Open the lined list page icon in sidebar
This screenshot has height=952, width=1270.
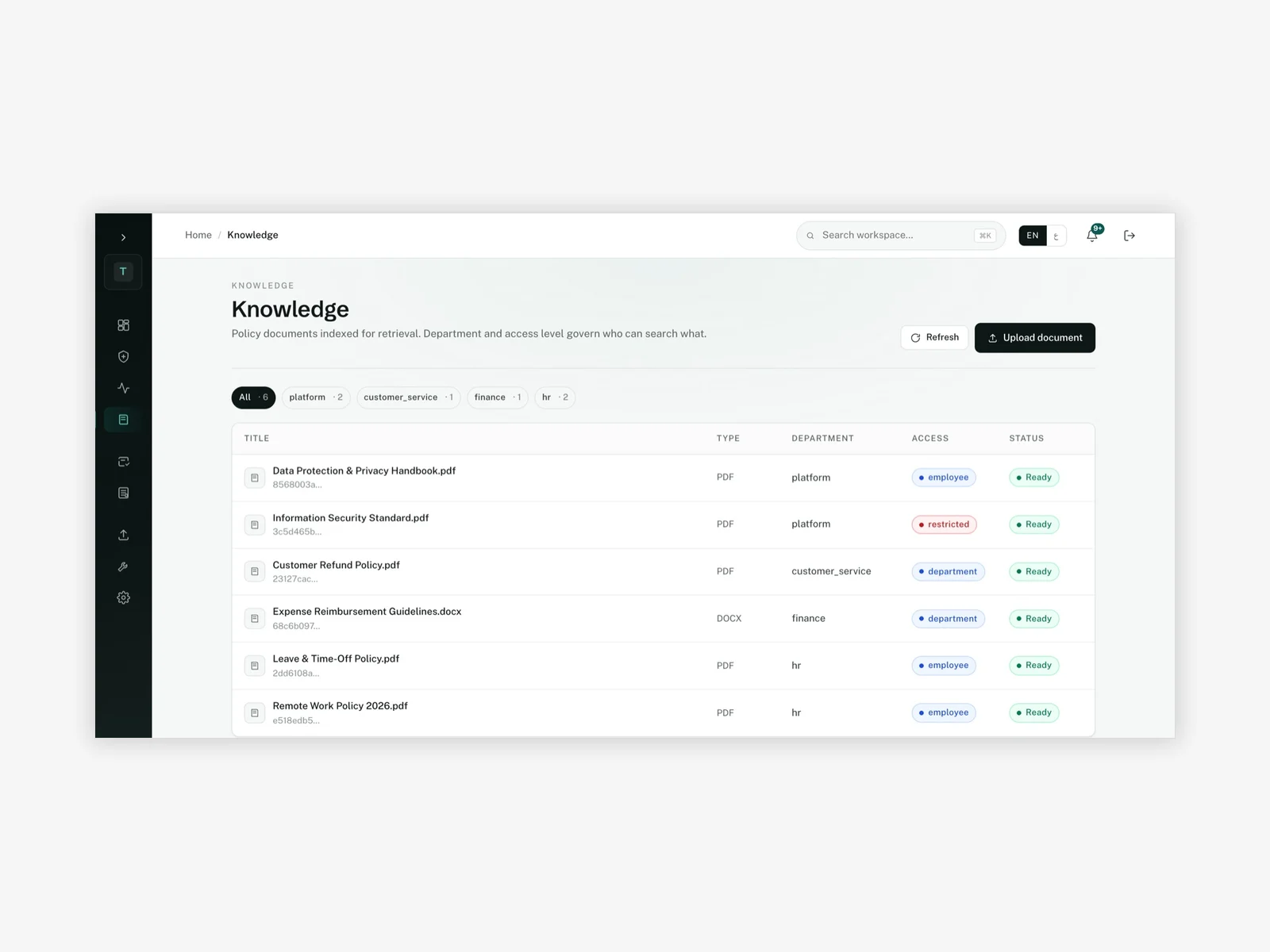point(123,493)
